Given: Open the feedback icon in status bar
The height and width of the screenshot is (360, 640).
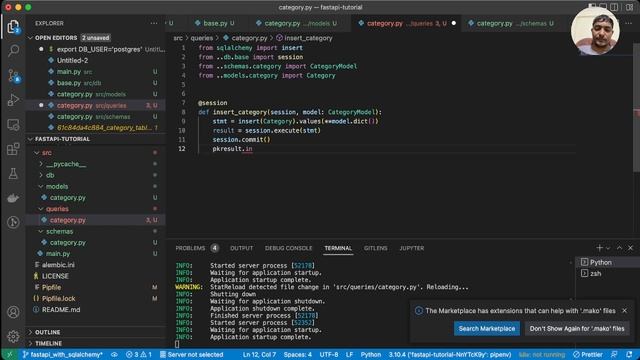Looking at the screenshot, I should 614,354.
